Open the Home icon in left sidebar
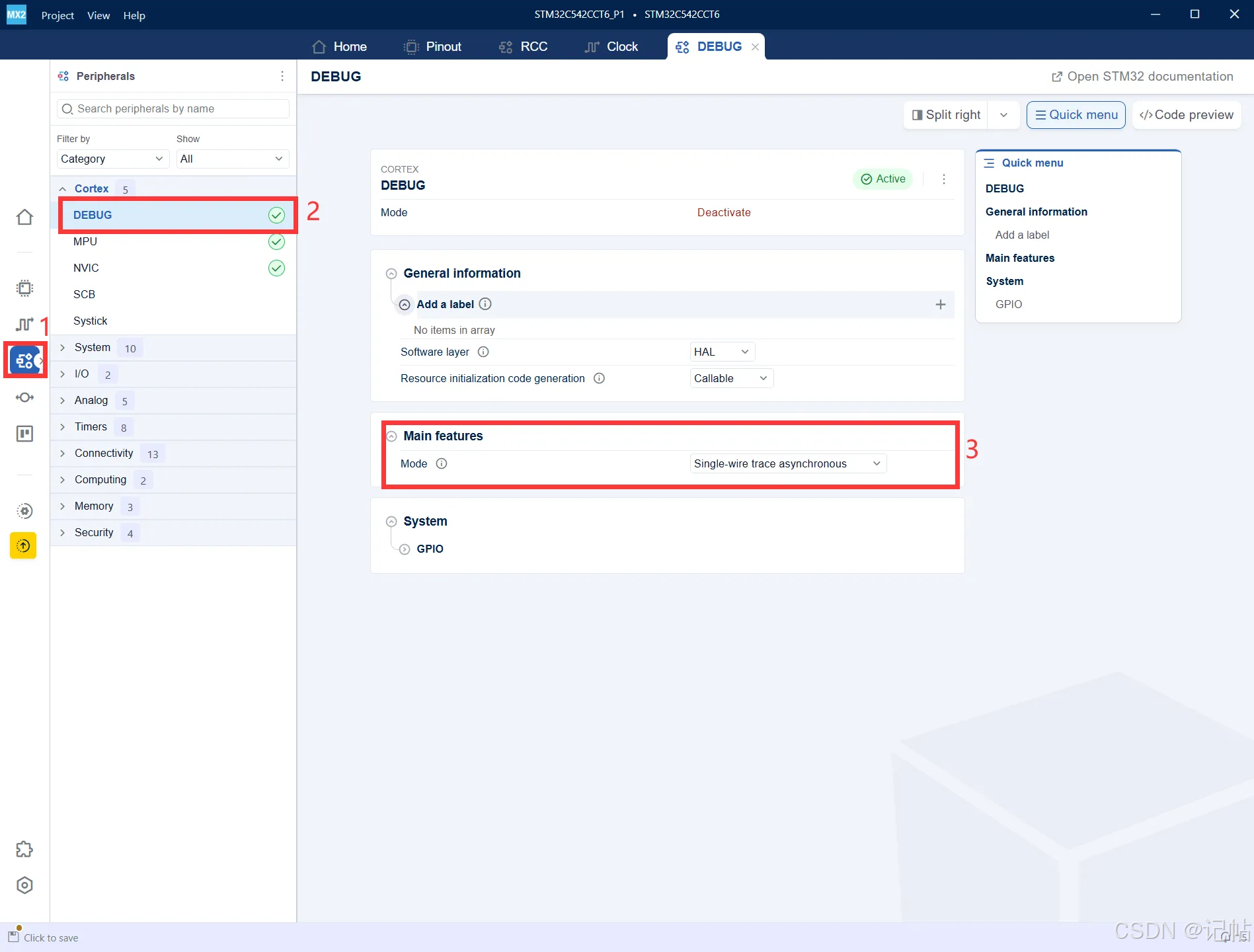This screenshot has width=1254, height=952. tap(24, 217)
